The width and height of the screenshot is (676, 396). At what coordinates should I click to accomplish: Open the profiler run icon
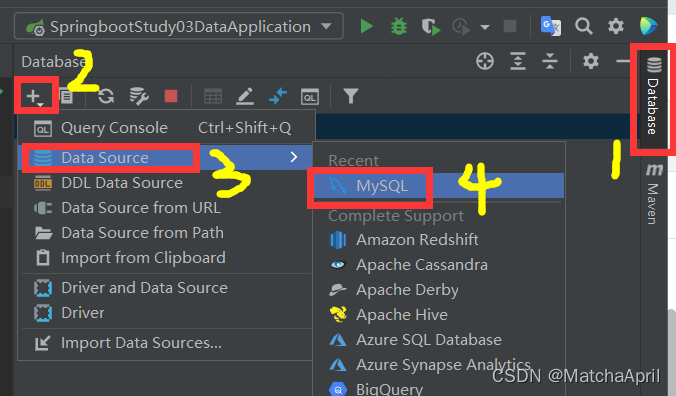pos(461,27)
